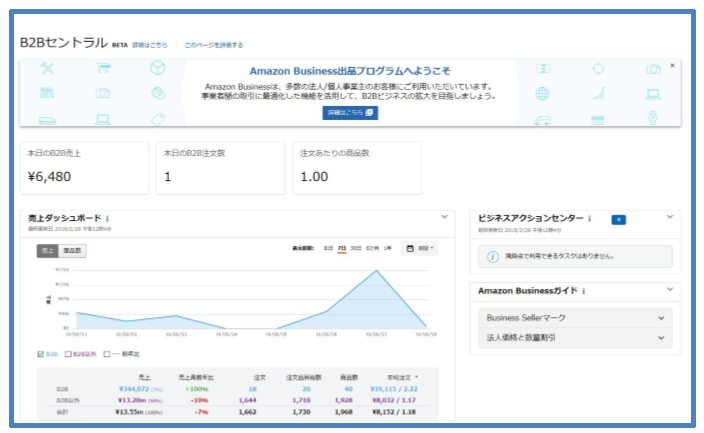Select the 1年 display period
The width and height of the screenshot is (704, 433).
click(387, 248)
